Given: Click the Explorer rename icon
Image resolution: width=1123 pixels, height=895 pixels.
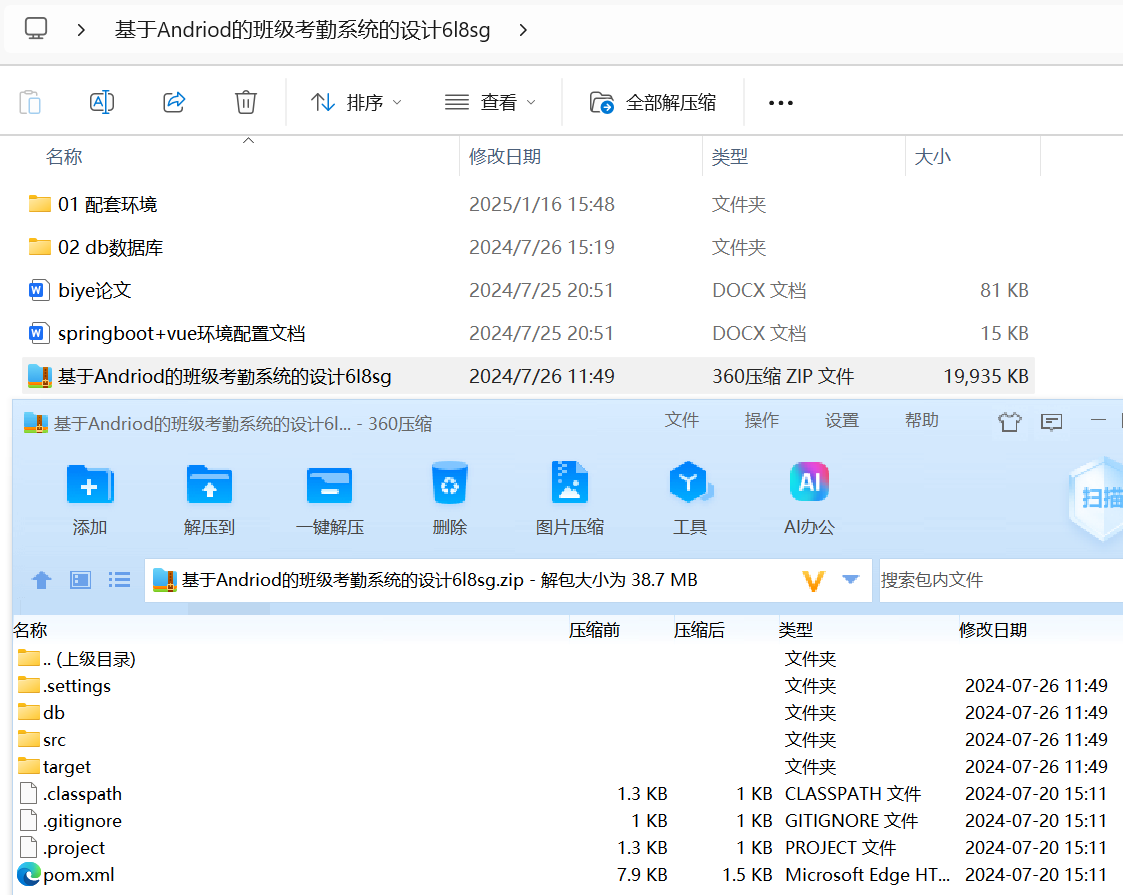Looking at the screenshot, I should tap(102, 102).
